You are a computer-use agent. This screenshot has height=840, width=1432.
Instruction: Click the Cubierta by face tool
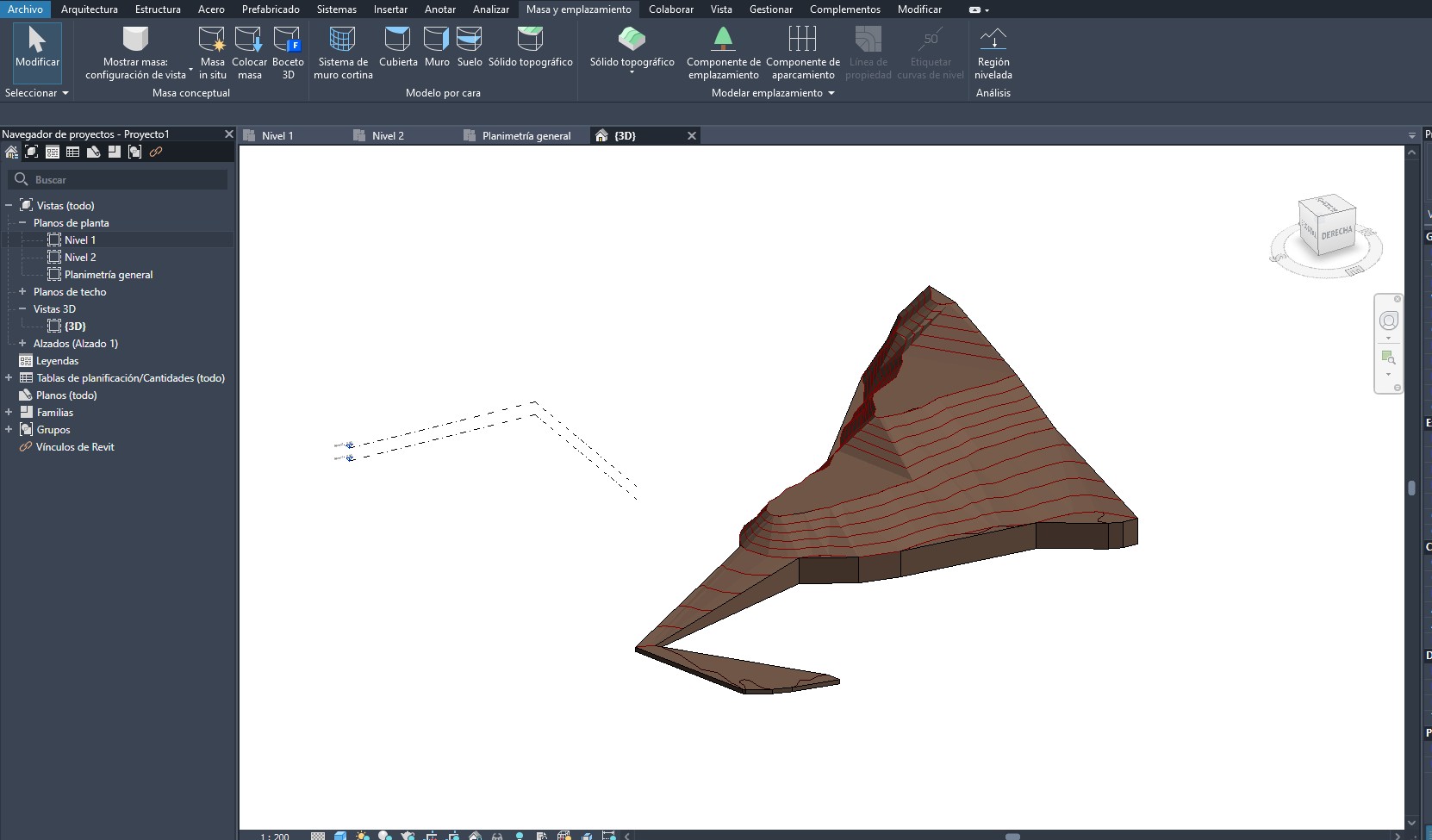(x=397, y=40)
